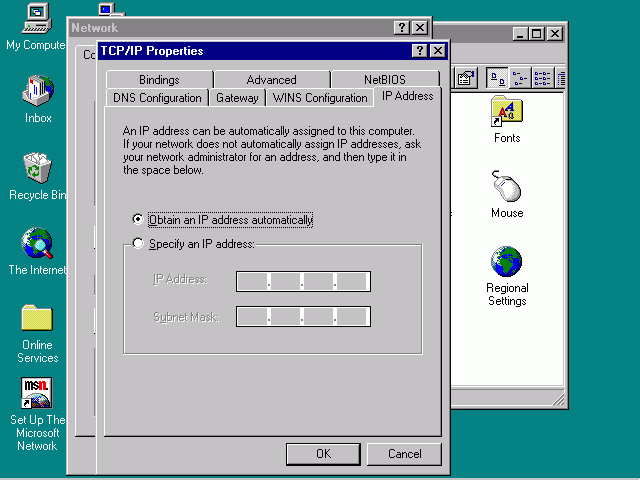Image resolution: width=640 pixels, height=480 pixels.
Task: Switch to Large Icons view
Action: [x=497, y=78]
